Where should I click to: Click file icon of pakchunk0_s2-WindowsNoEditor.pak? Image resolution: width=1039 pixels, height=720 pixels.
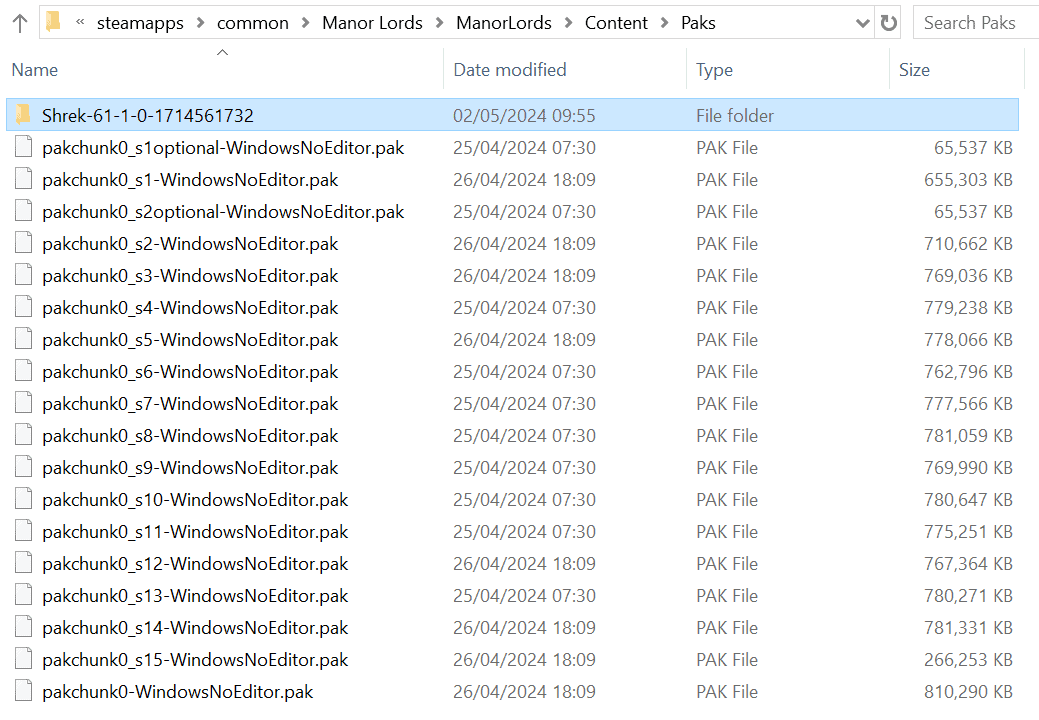coord(24,243)
